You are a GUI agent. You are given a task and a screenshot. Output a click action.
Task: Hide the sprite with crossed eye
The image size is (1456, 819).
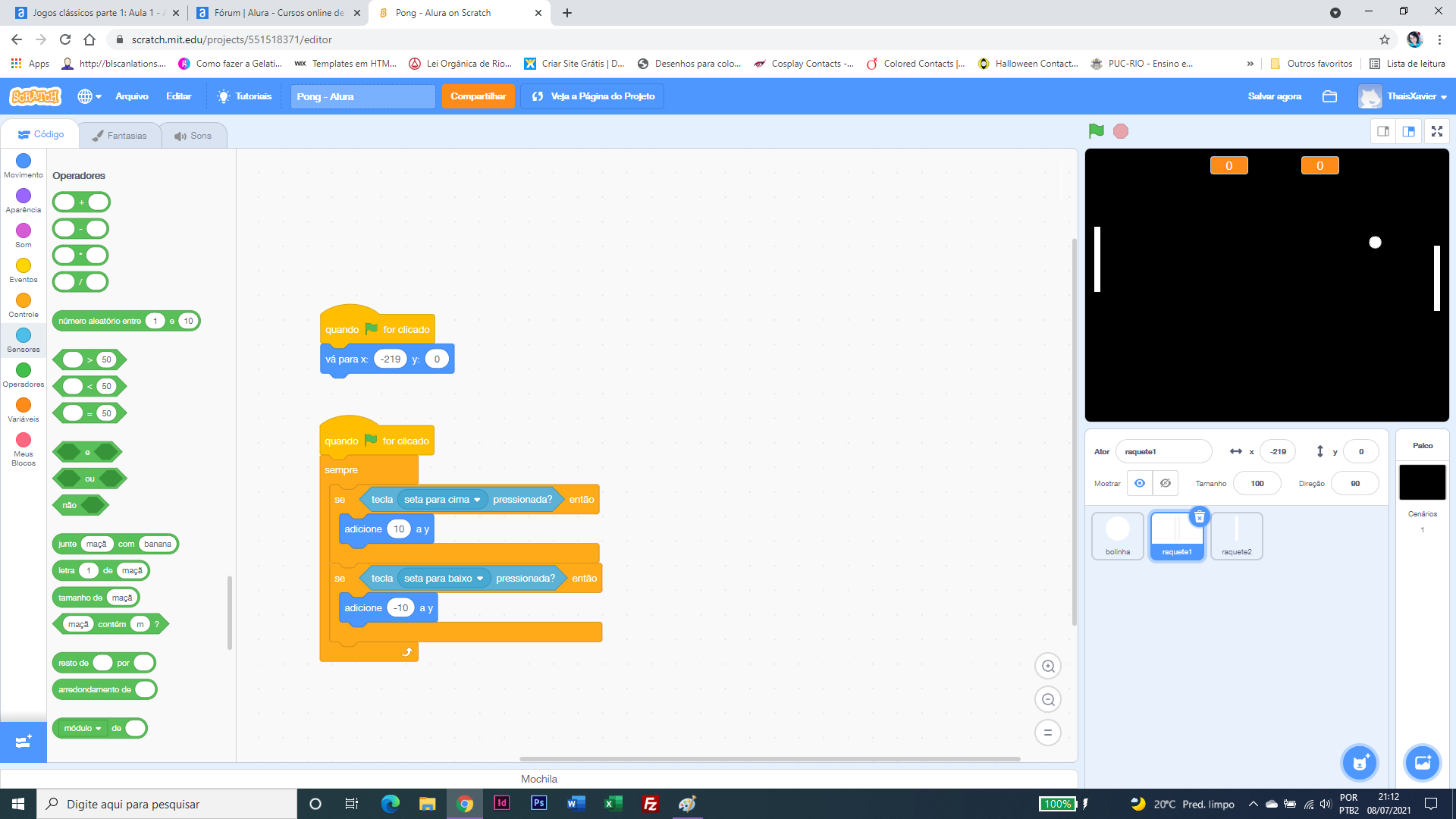tap(1166, 483)
